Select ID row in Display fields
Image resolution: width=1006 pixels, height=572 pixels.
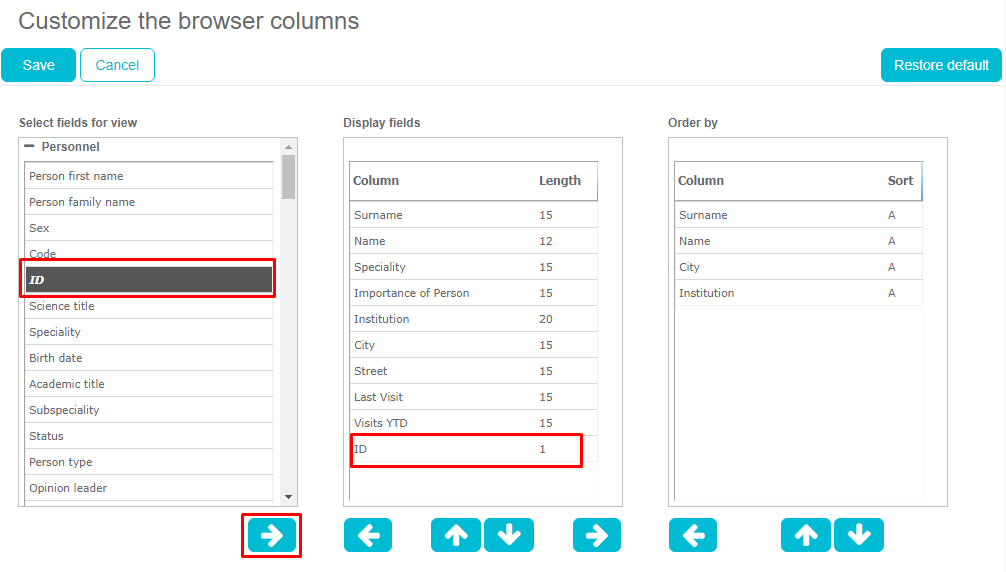[x=465, y=449]
